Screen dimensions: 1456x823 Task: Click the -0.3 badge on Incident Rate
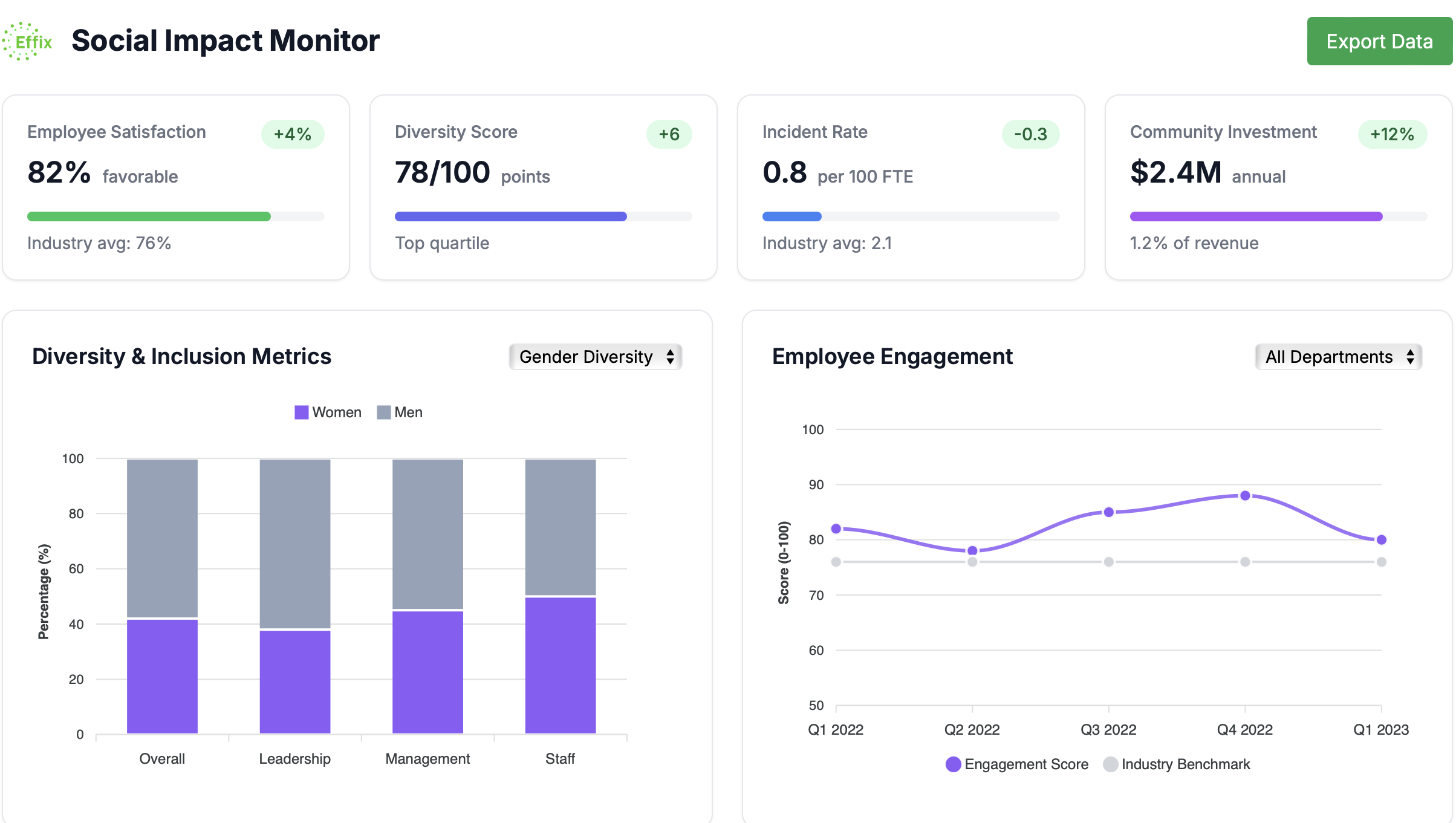(x=1032, y=134)
